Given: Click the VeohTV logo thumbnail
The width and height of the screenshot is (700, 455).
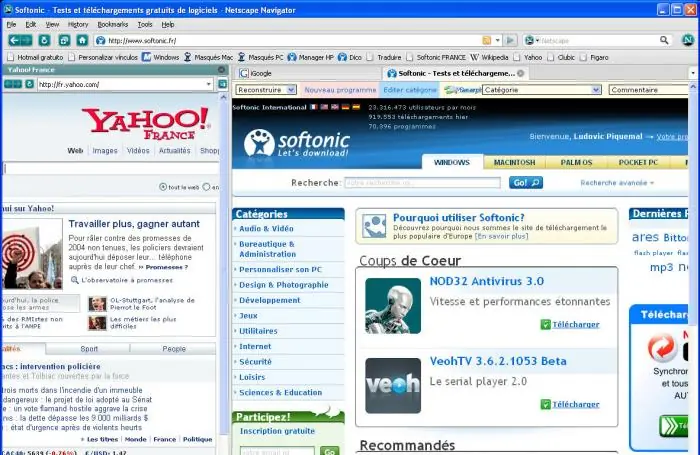Looking at the screenshot, I should tap(393, 386).
